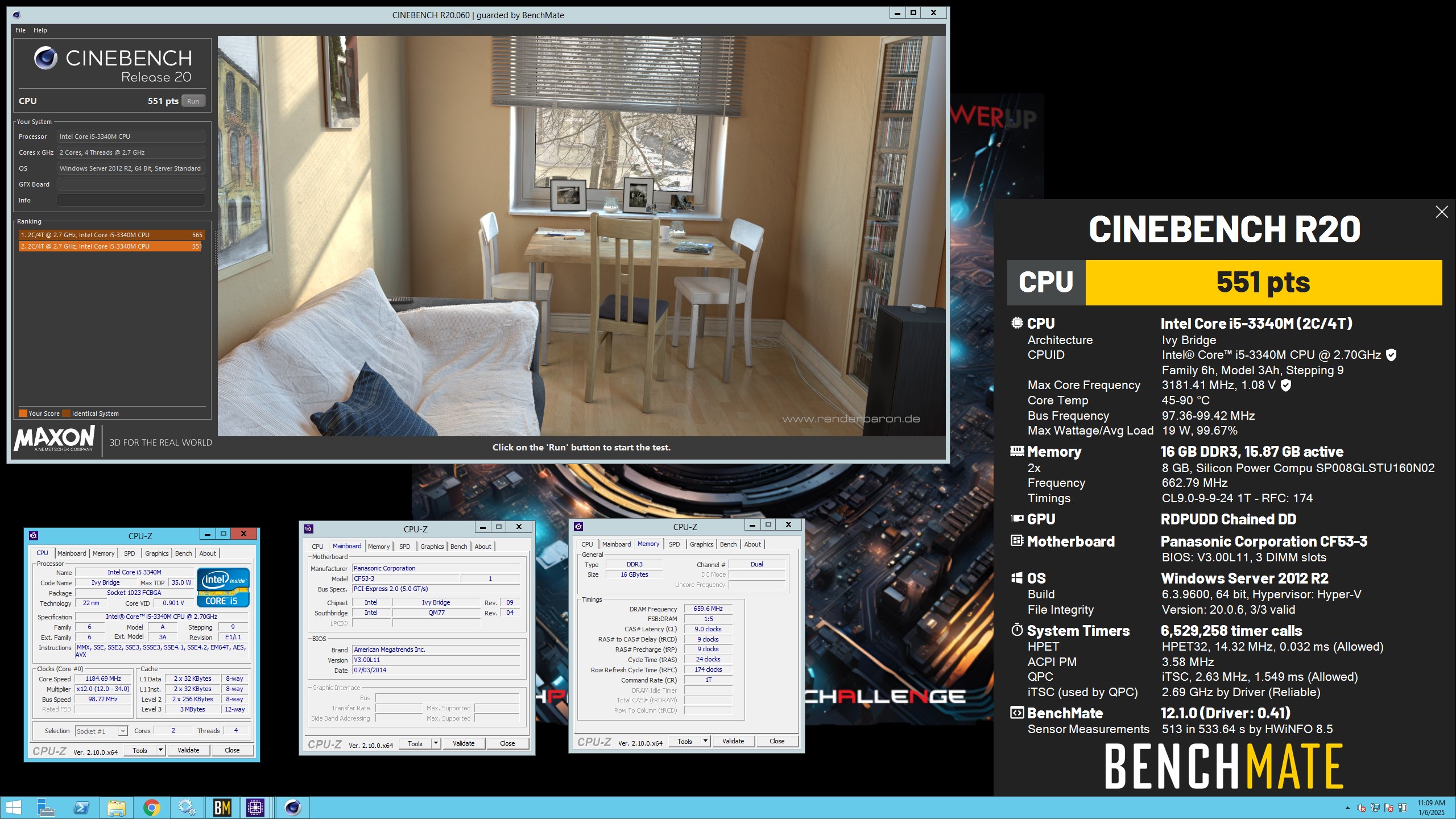
Task: Click the 551 pts yellow score bar
Action: [x=1263, y=283]
